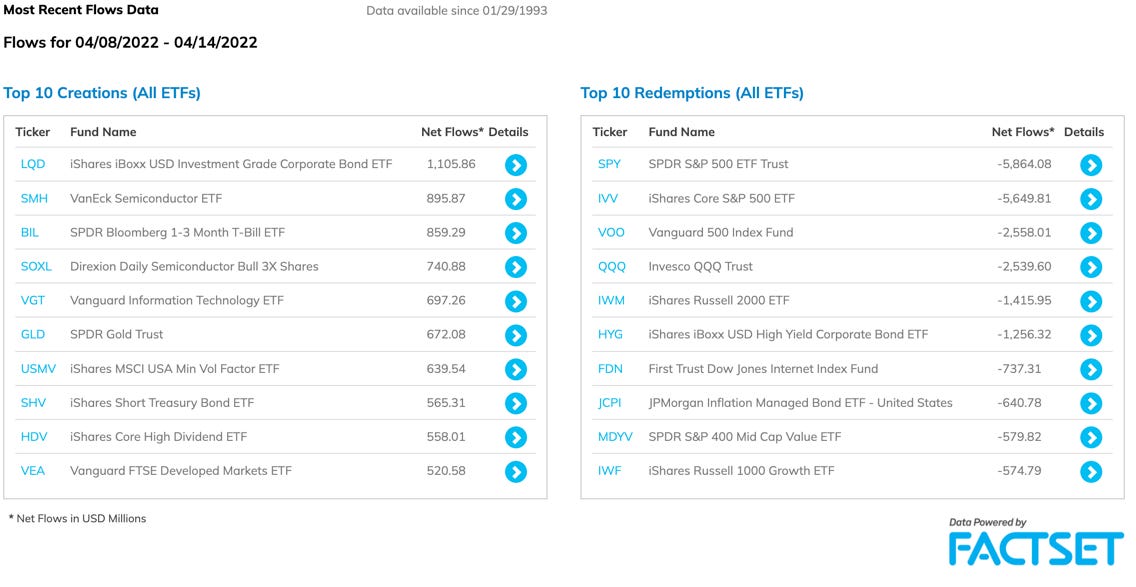The width and height of the screenshot is (1136, 587).
Task: Open the VOO ticker link
Action: (611, 232)
